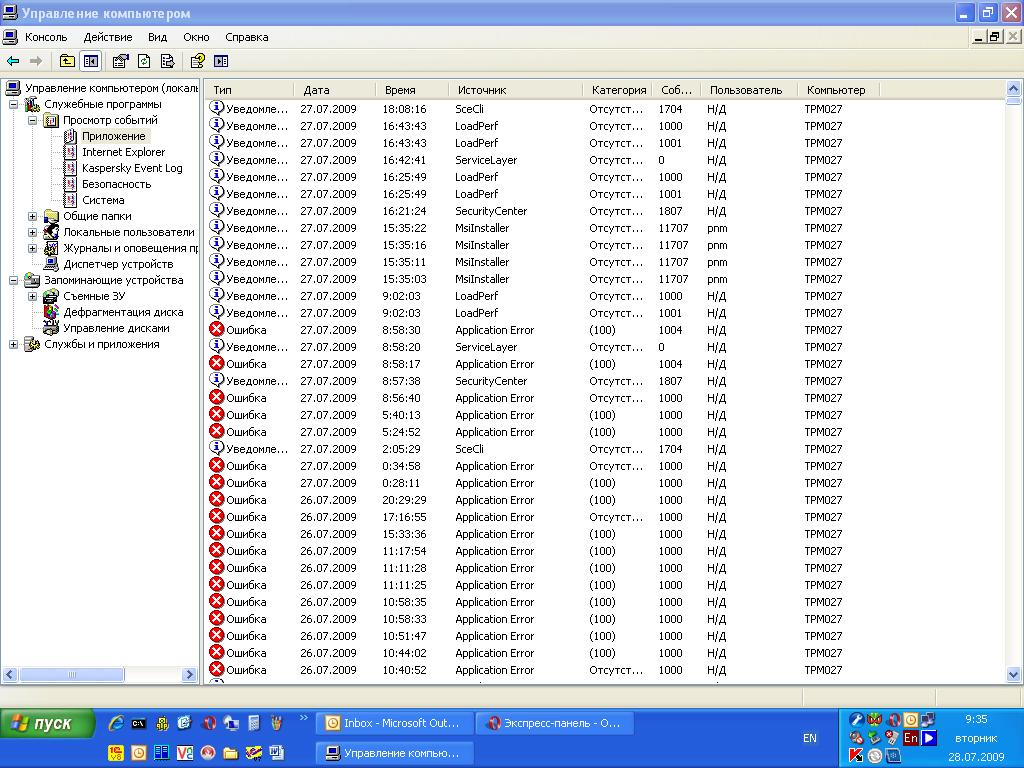Click the Export list toolbar icon
1024x768 pixels.
pyautogui.click(x=168, y=61)
